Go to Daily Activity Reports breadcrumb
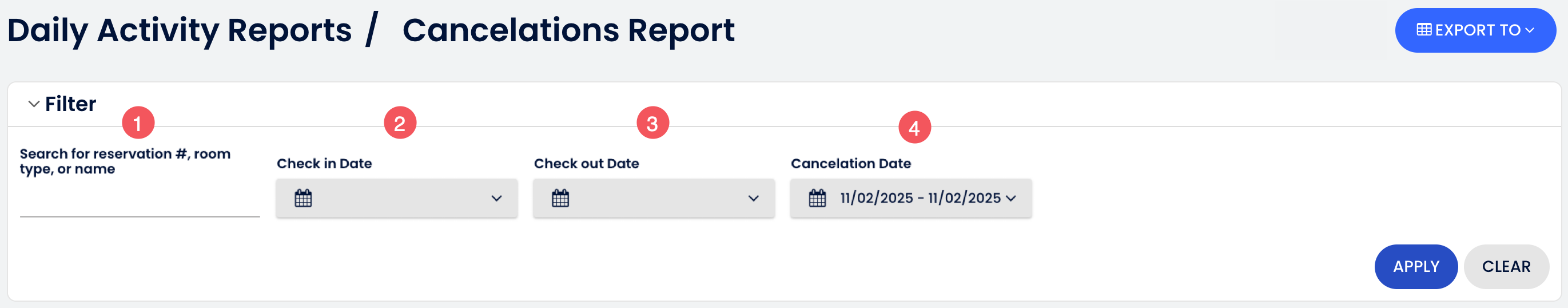 (180, 30)
